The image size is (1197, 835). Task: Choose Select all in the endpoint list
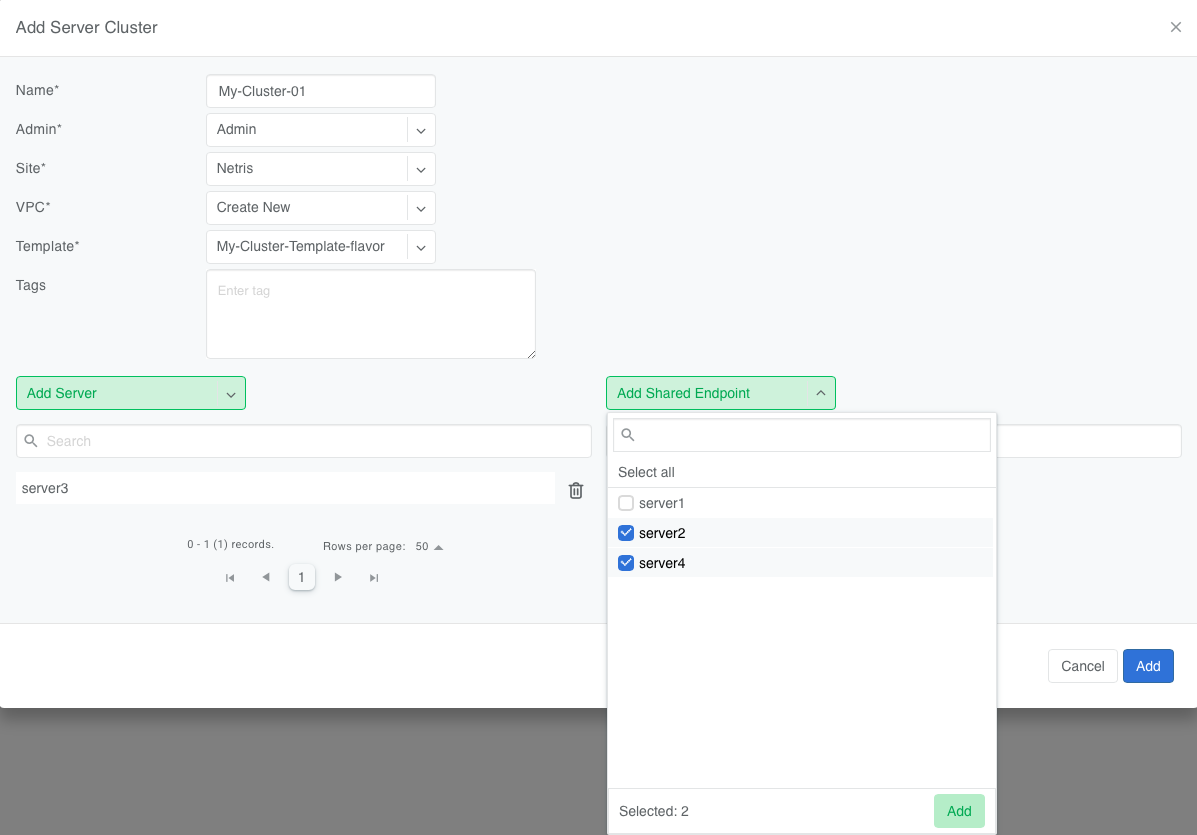(646, 472)
